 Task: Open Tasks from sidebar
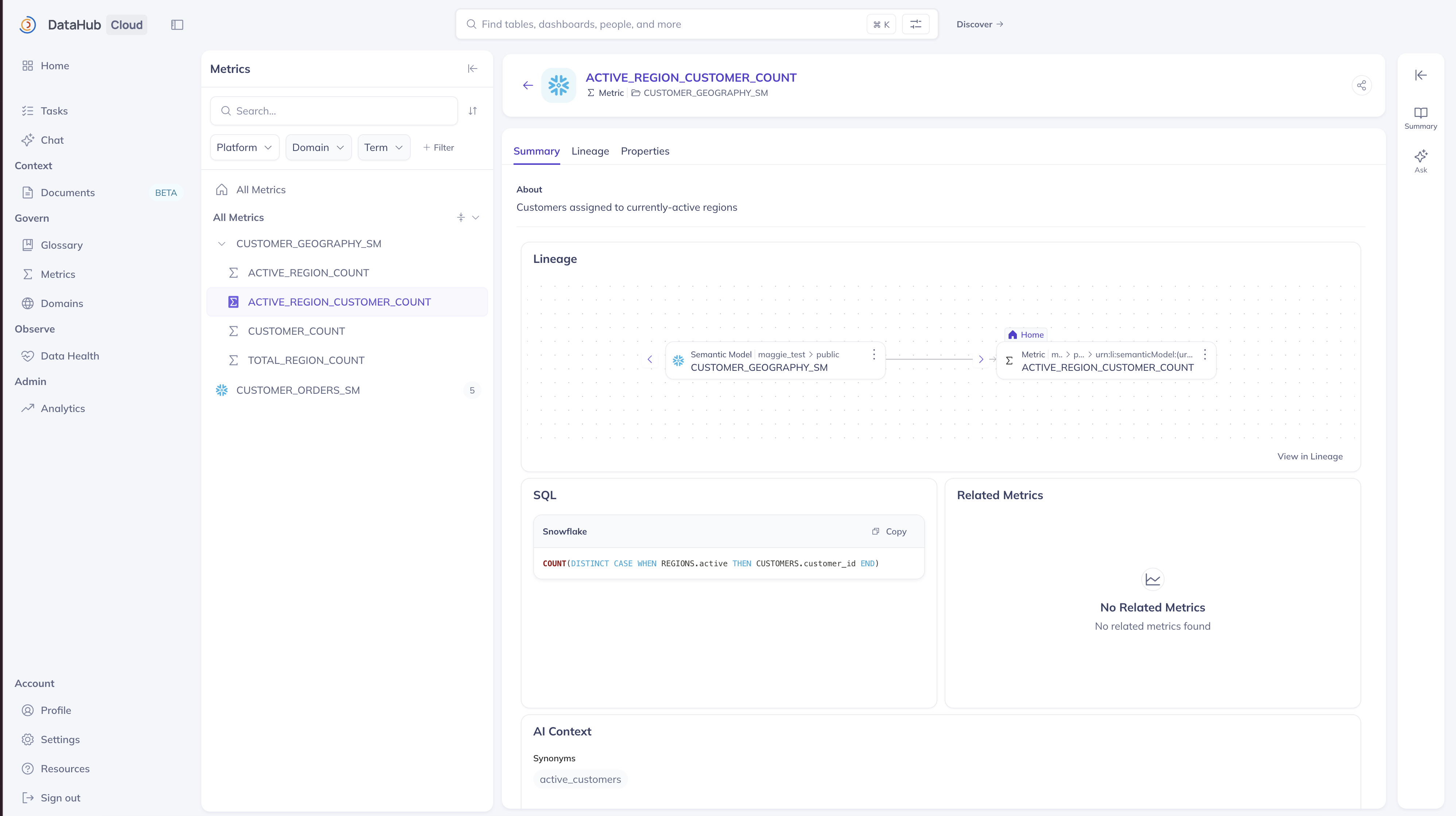(x=54, y=111)
